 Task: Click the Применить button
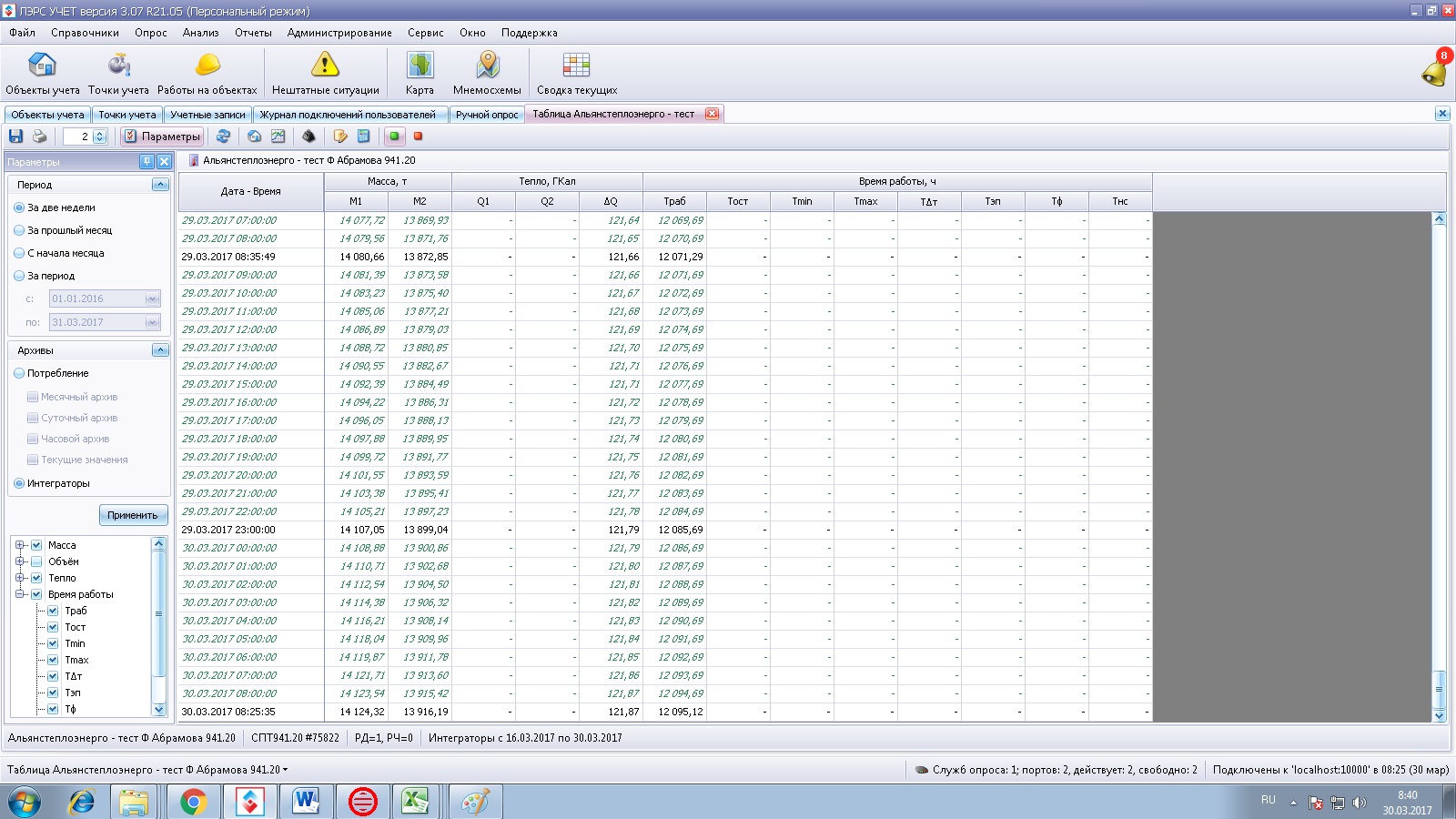click(133, 515)
